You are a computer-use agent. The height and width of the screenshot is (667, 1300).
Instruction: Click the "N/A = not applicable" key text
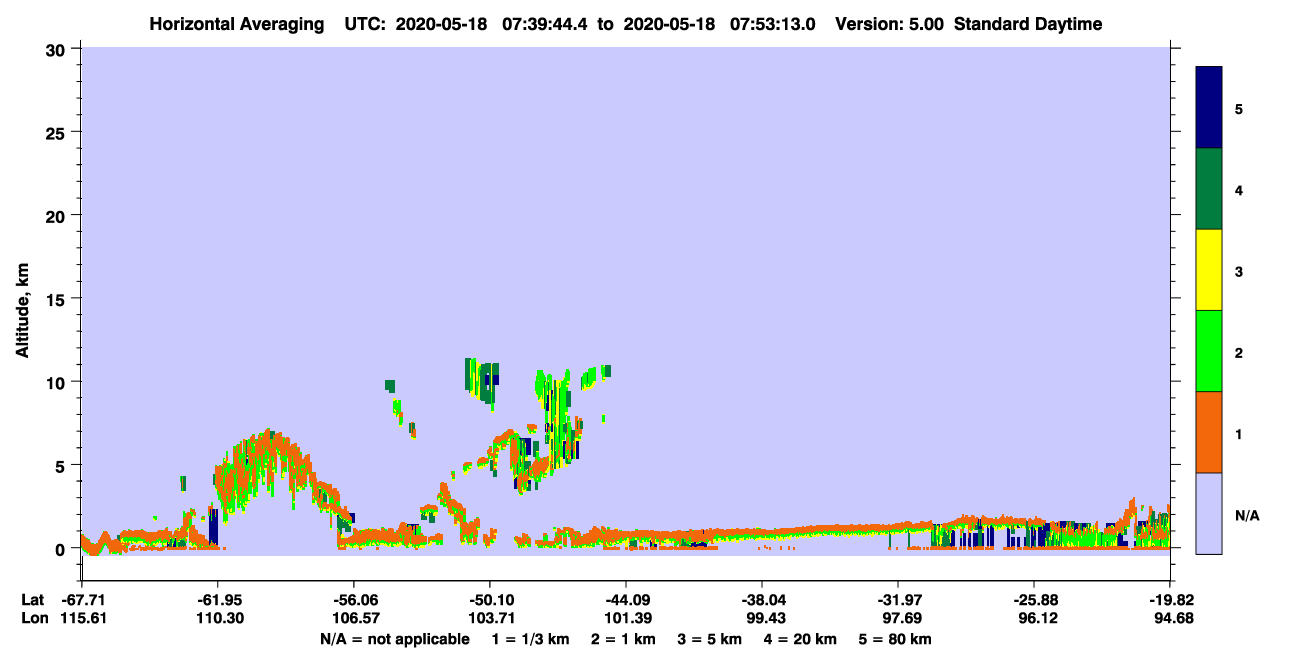tap(394, 639)
